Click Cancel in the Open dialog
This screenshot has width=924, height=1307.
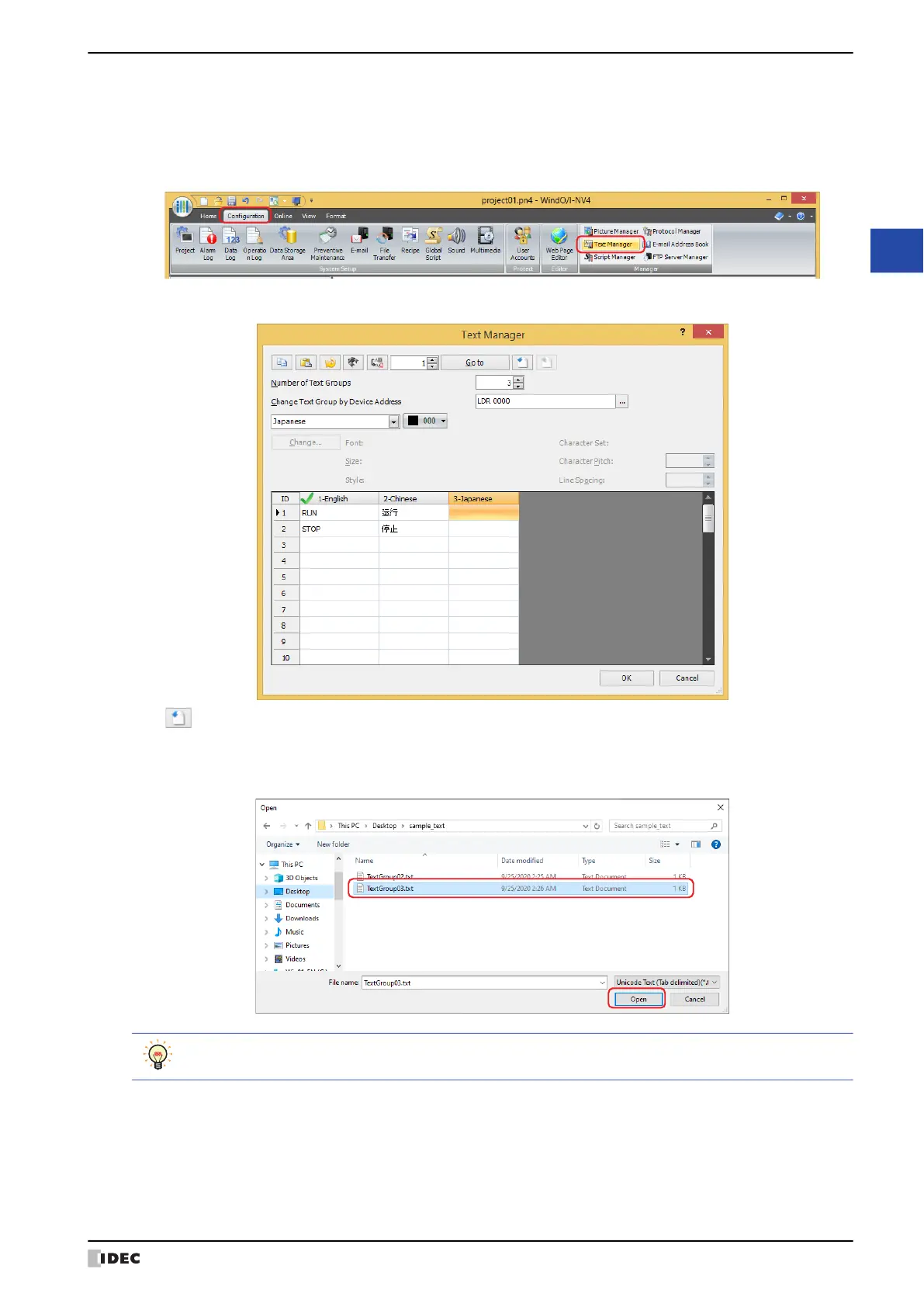point(695,1000)
